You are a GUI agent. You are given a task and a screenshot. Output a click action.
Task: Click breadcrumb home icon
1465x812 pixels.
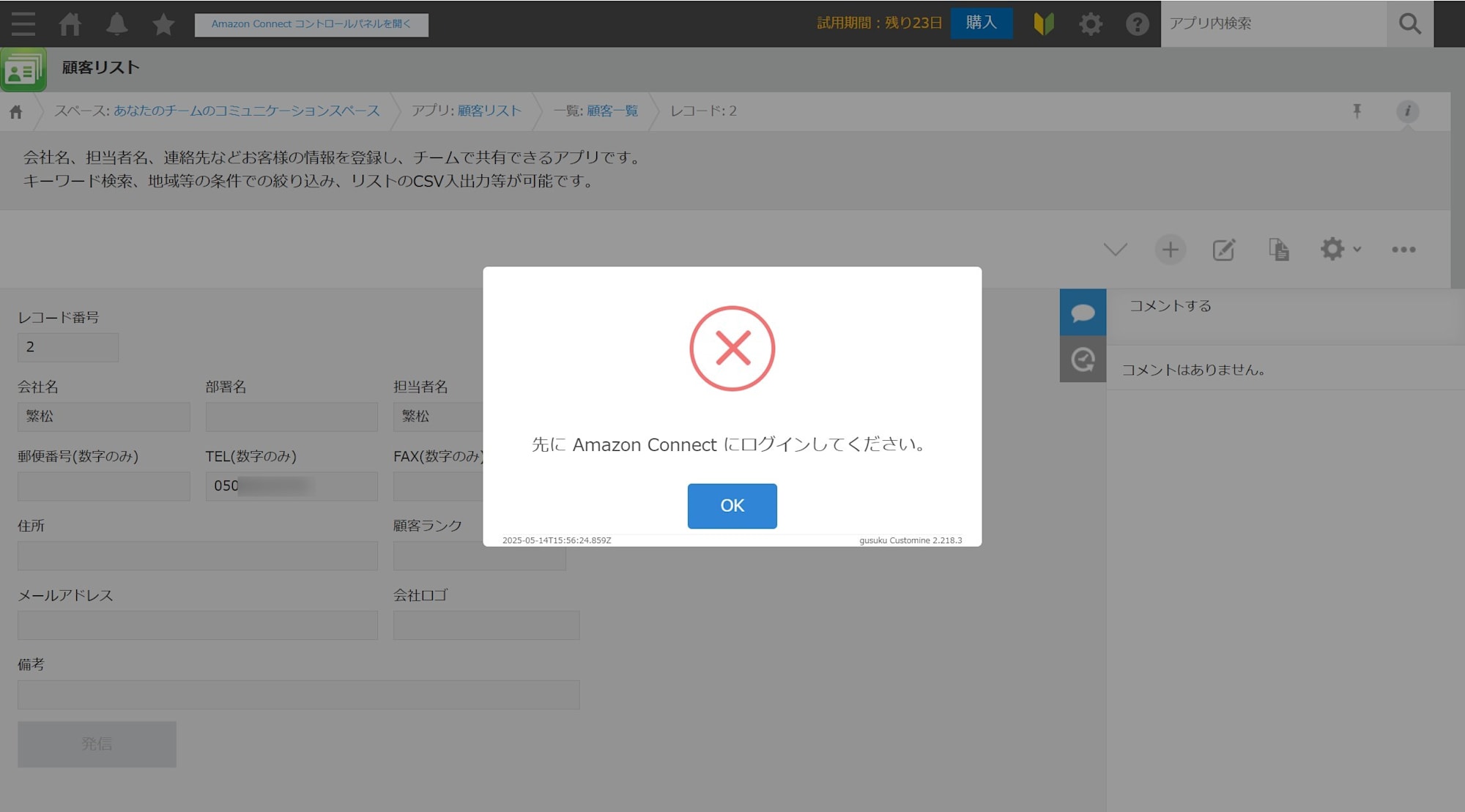[x=16, y=111]
